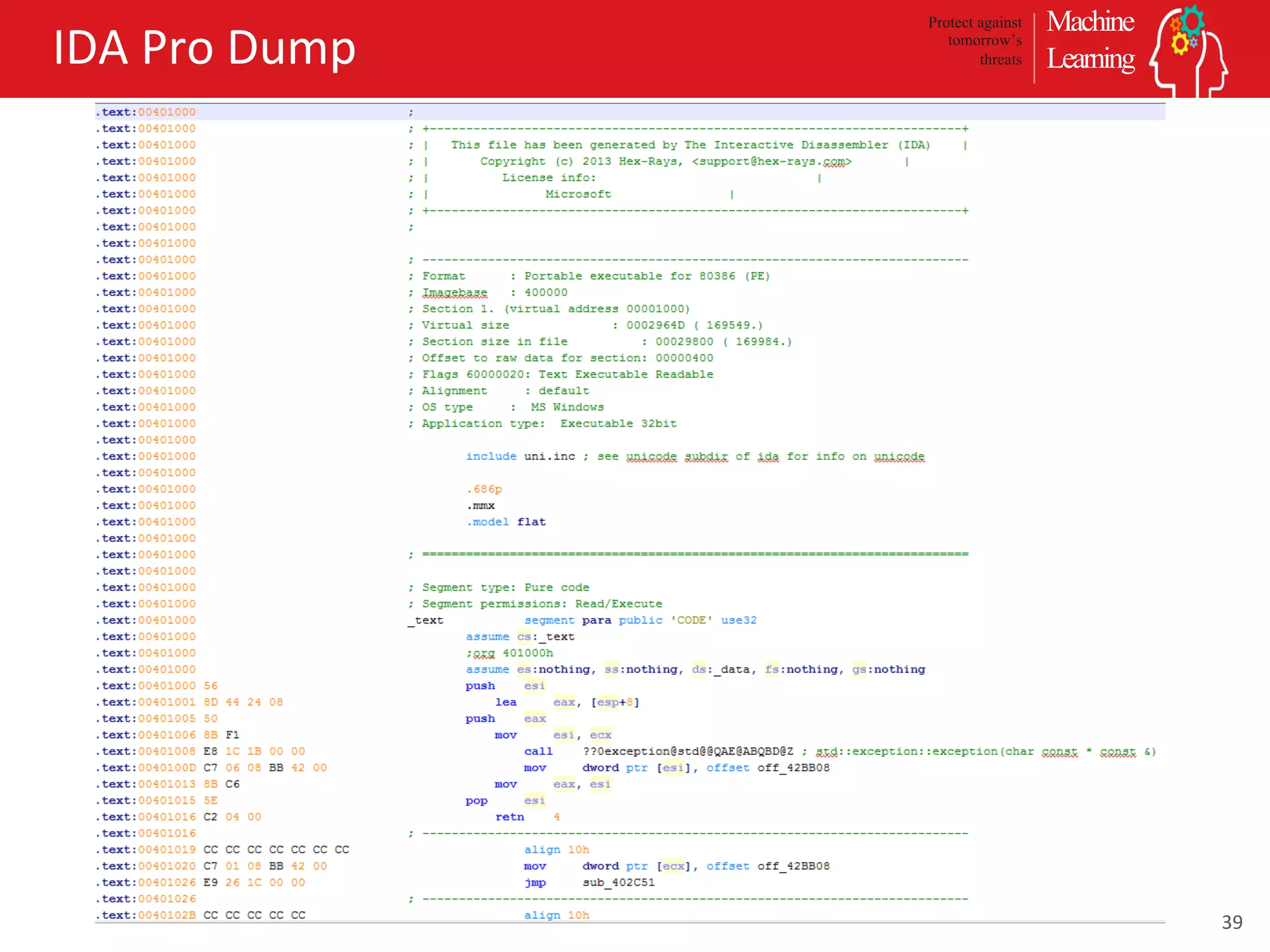
Task: Click the slide page number 39
Action: 1232,922
